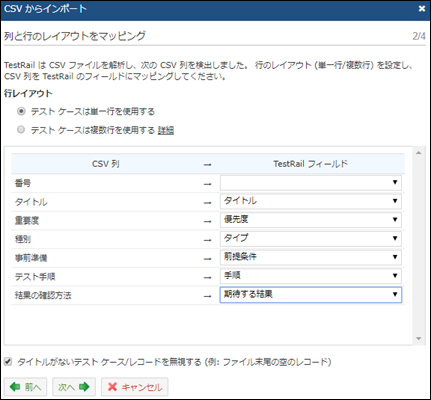Click the 重要度 CSV column label
Image resolution: width=431 pixels, height=400 pixels.
(27, 221)
